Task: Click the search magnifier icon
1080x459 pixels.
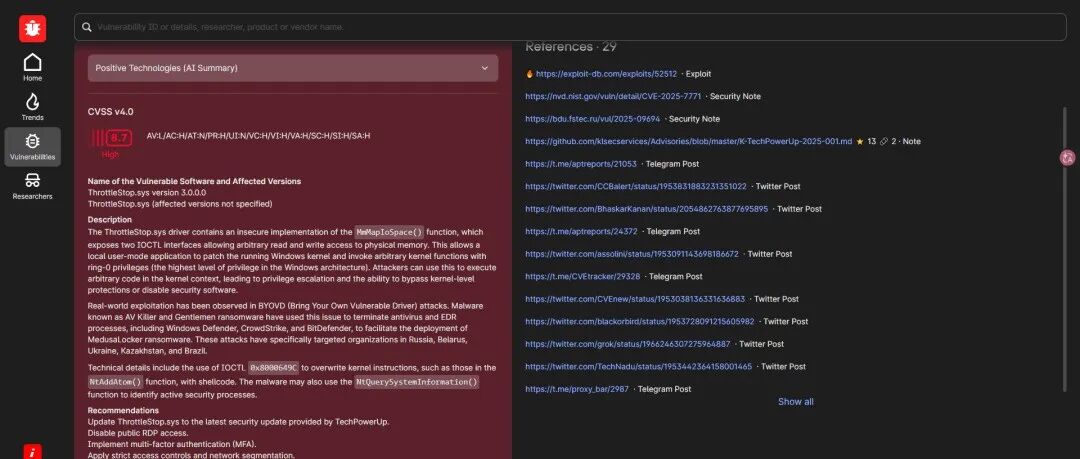Action: (87, 27)
